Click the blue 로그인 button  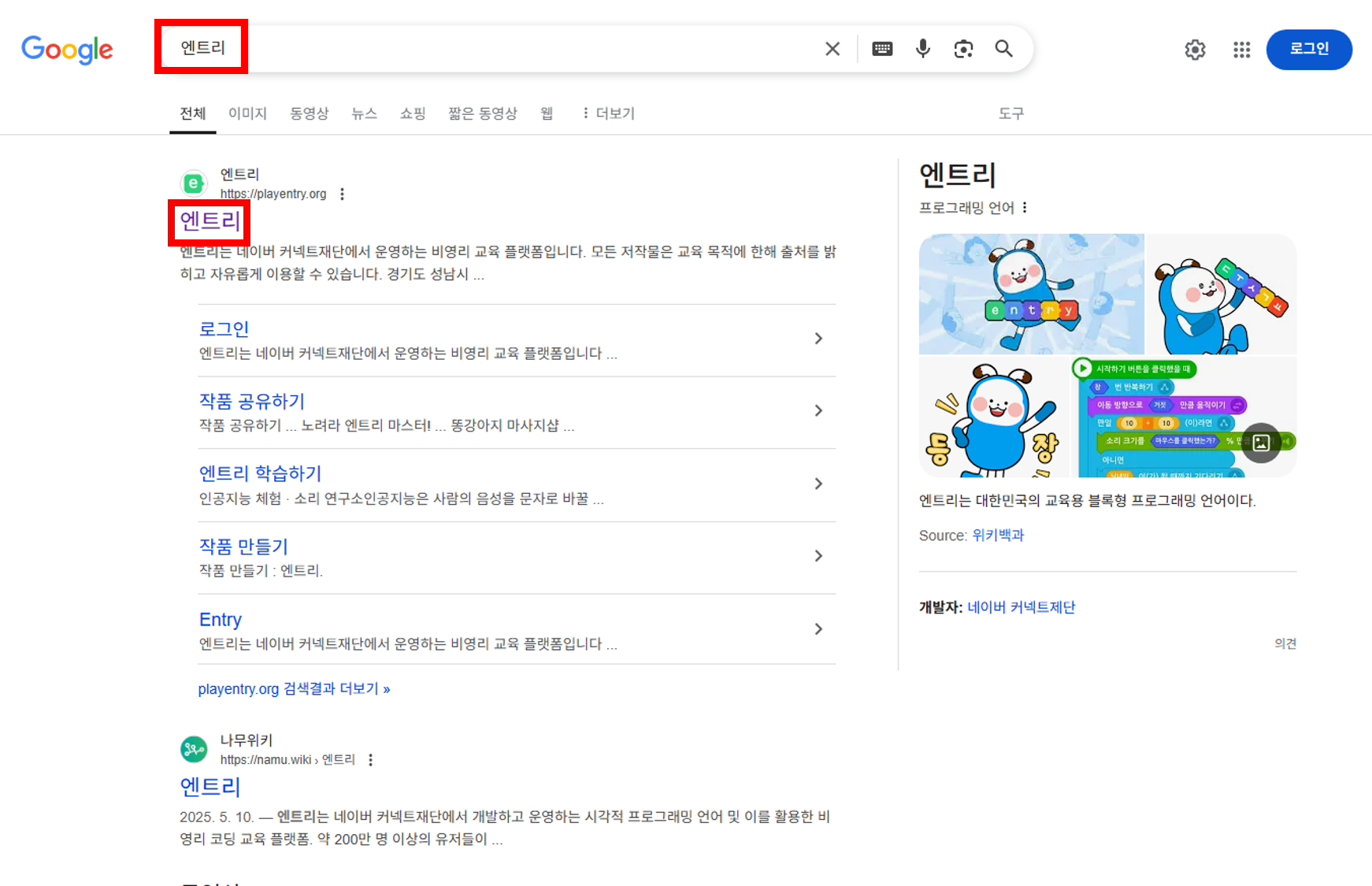1309,50
